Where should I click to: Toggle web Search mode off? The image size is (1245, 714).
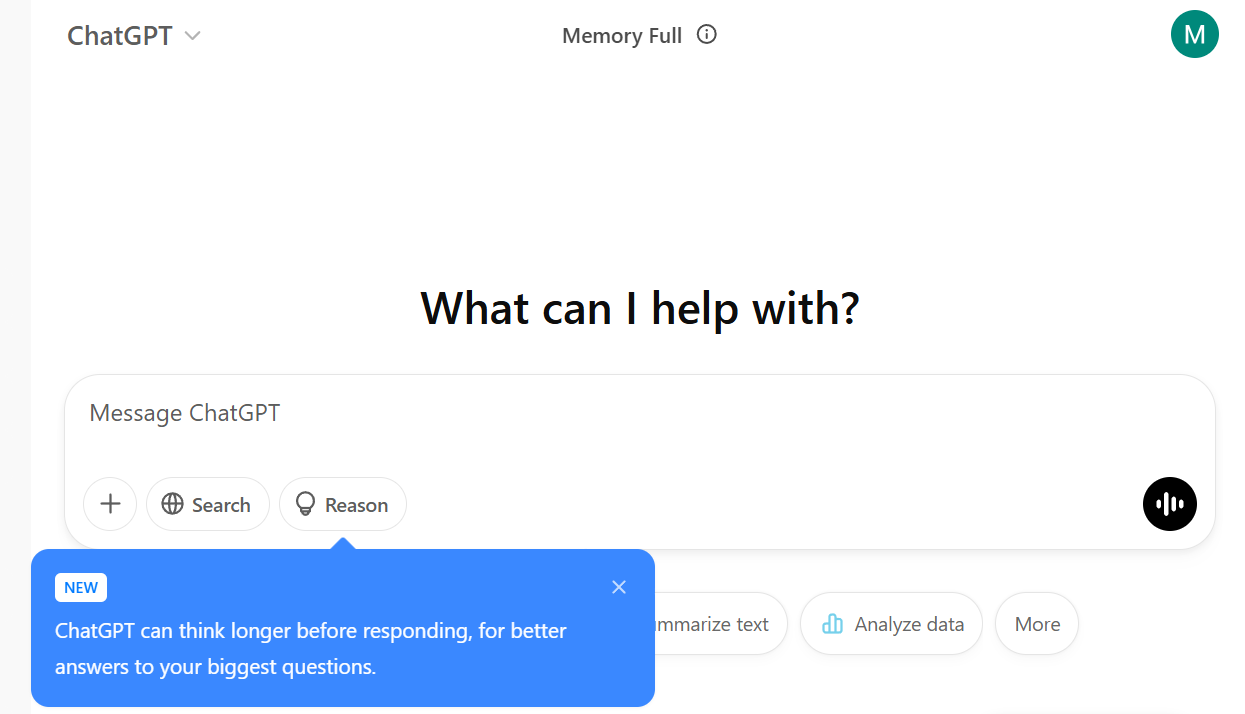click(207, 504)
